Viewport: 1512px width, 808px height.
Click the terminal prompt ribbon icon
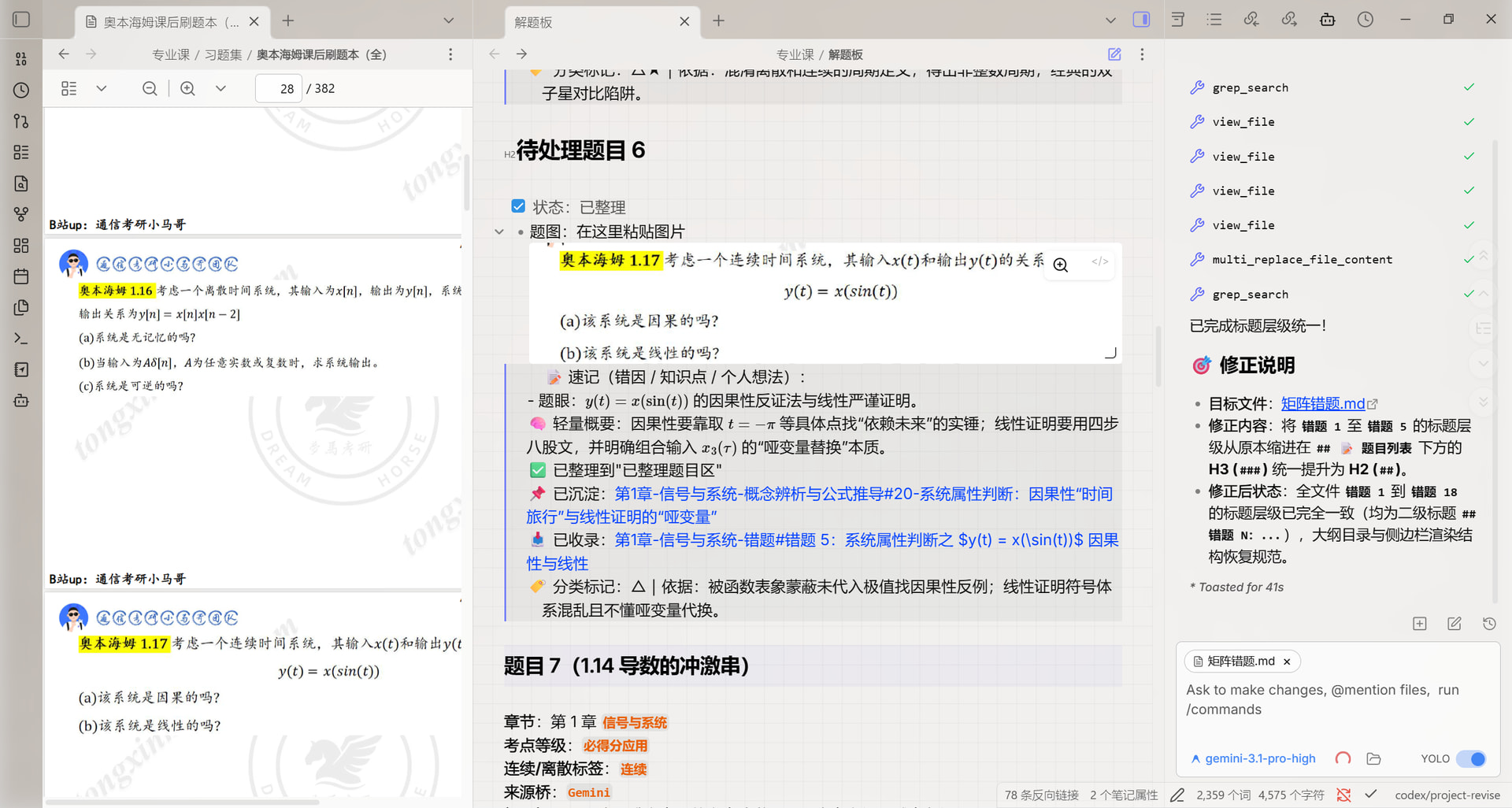coord(21,339)
